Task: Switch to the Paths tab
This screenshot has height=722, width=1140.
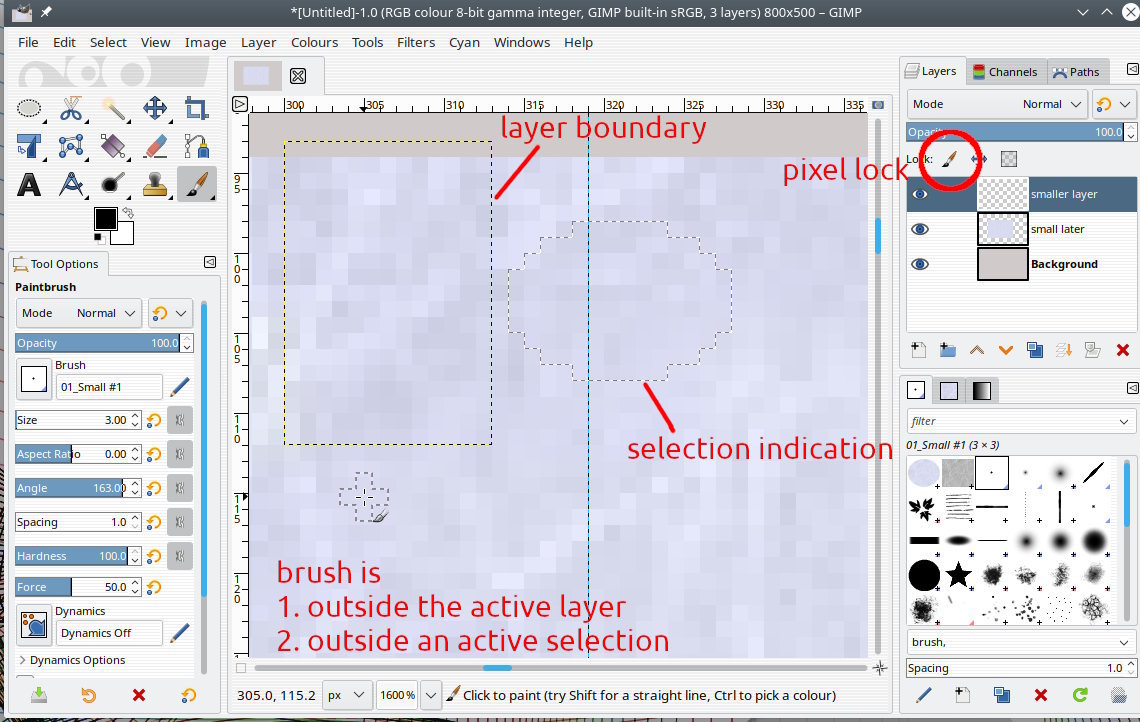Action: coord(1076,72)
